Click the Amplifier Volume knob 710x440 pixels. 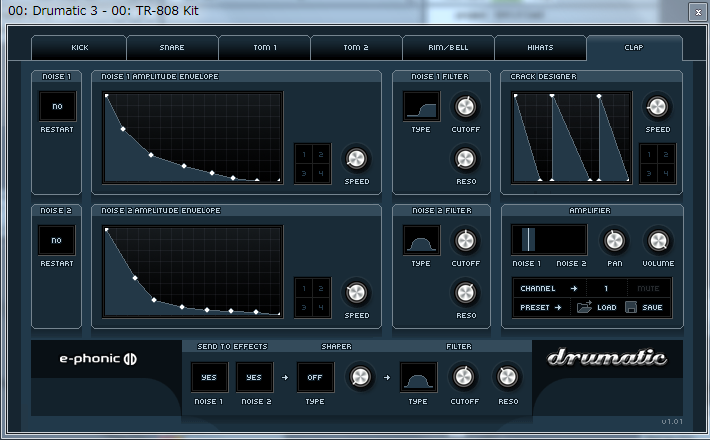(657, 241)
